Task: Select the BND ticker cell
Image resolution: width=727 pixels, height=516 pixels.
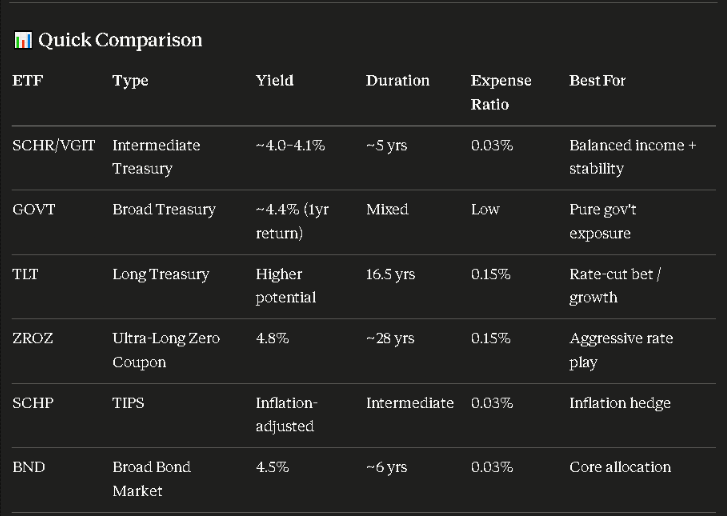Action: tap(29, 467)
